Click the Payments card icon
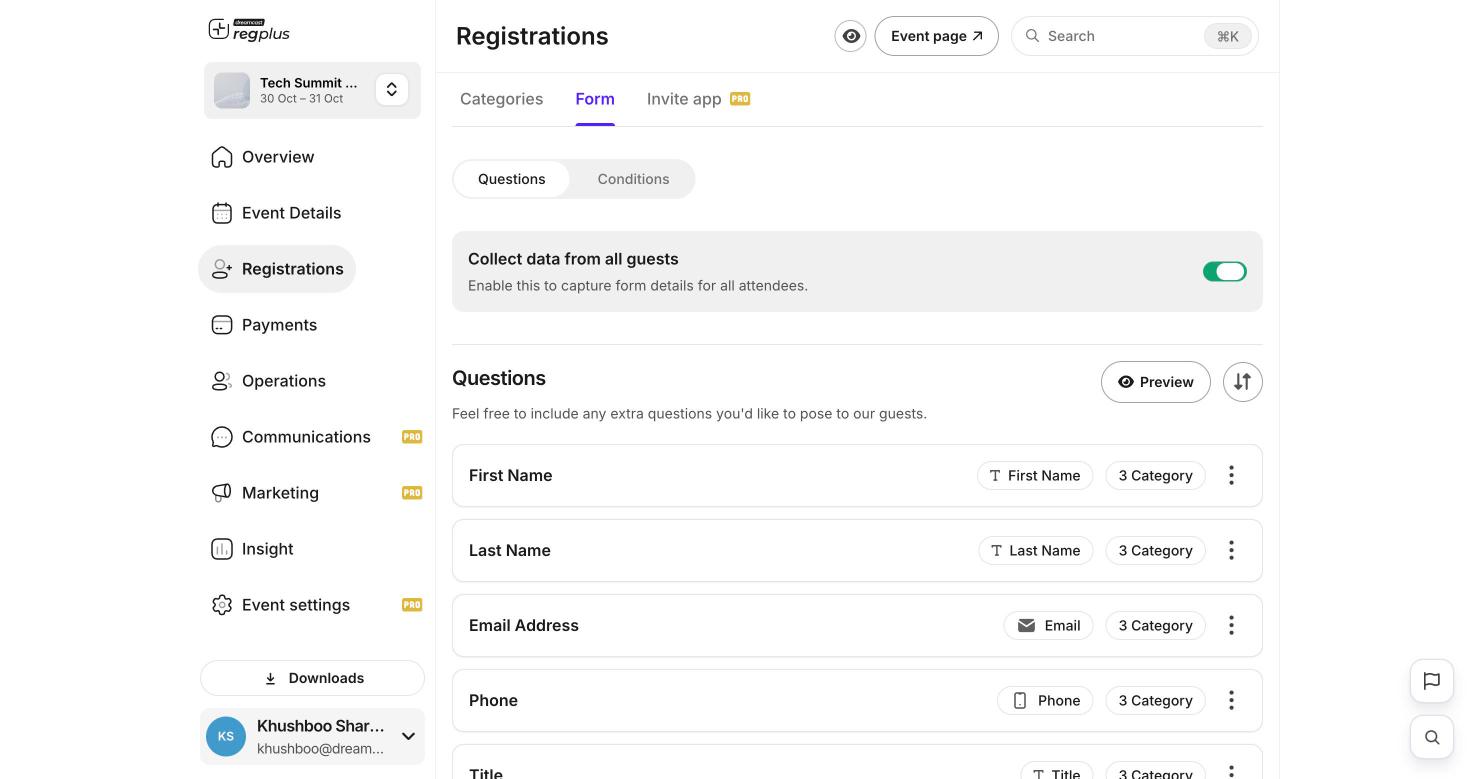1470x779 pixels. 222,325
